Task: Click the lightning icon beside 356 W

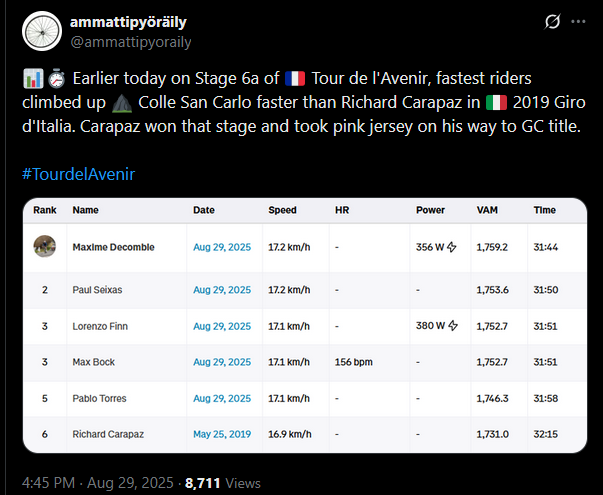Action: tap(451, 247)
